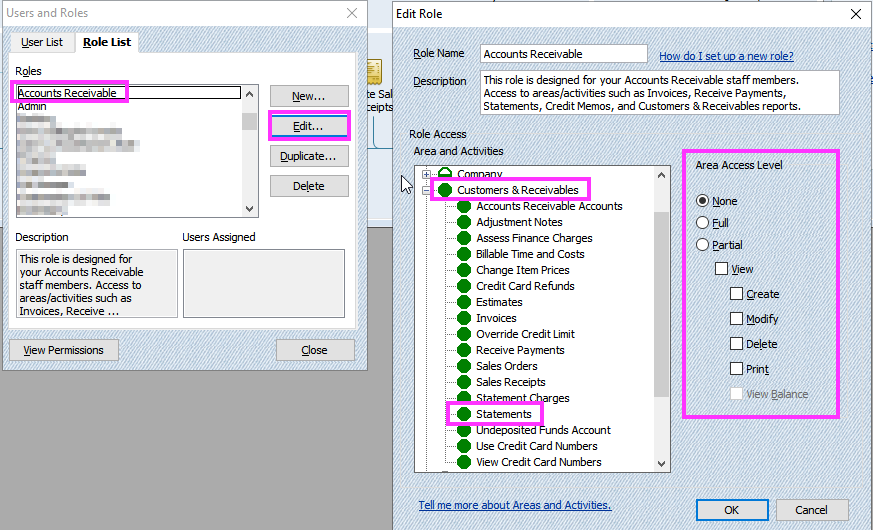Click the green icon next to Override Credit Limit
Viewport: 873px width, 530px height.
pyautogui.click(x=464, y=335)
